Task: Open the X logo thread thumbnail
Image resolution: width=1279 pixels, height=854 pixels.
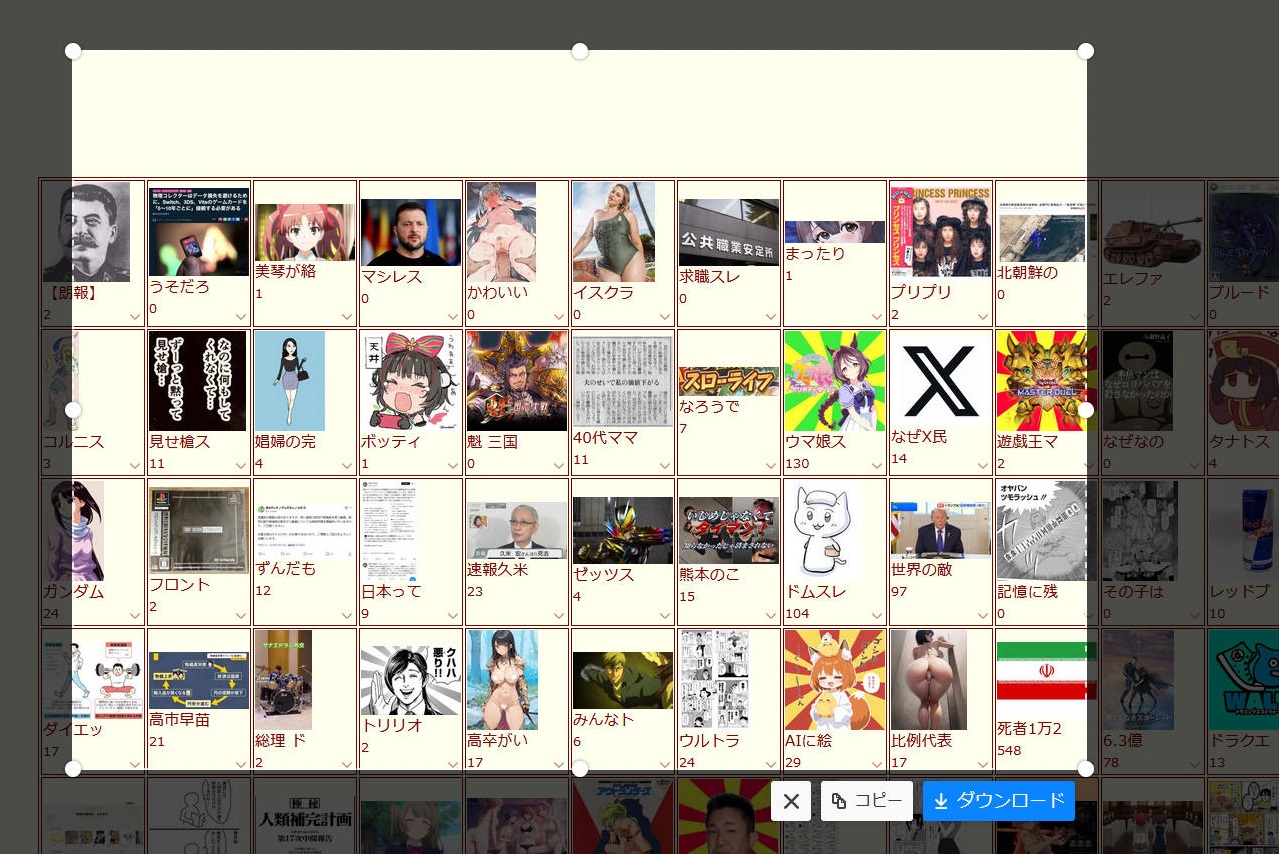Action: [x=940, y=378]
